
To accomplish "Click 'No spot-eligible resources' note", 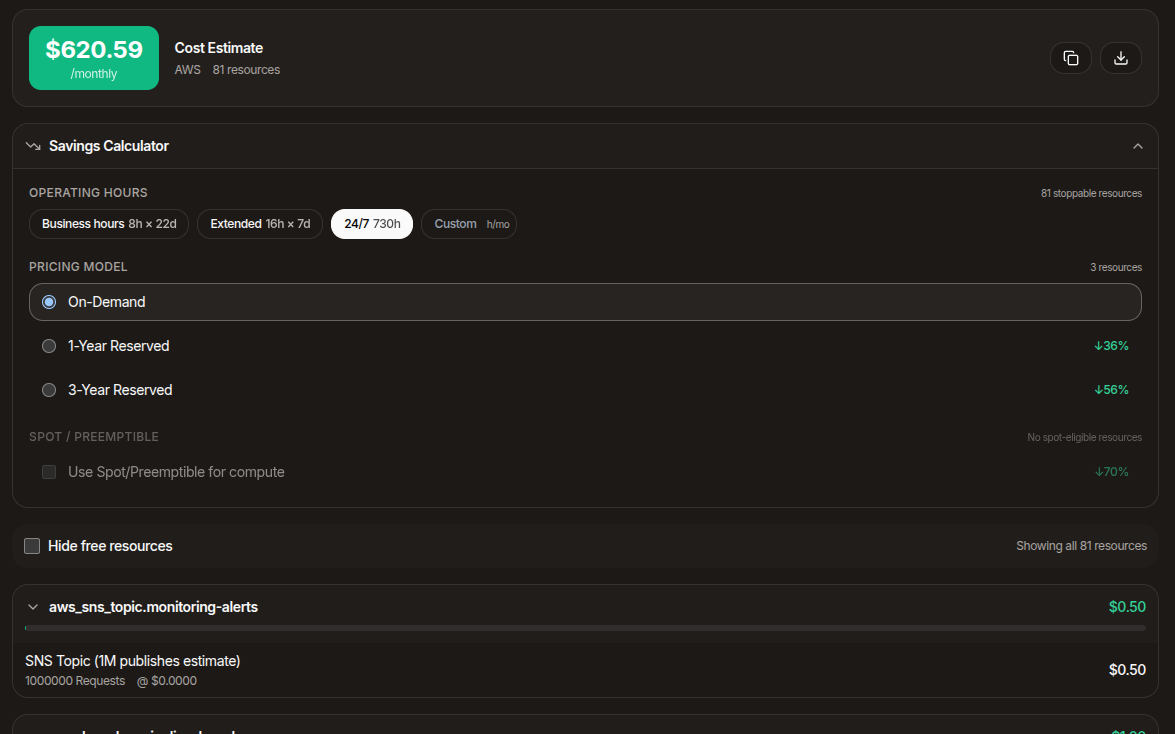I will [1084, 437].
